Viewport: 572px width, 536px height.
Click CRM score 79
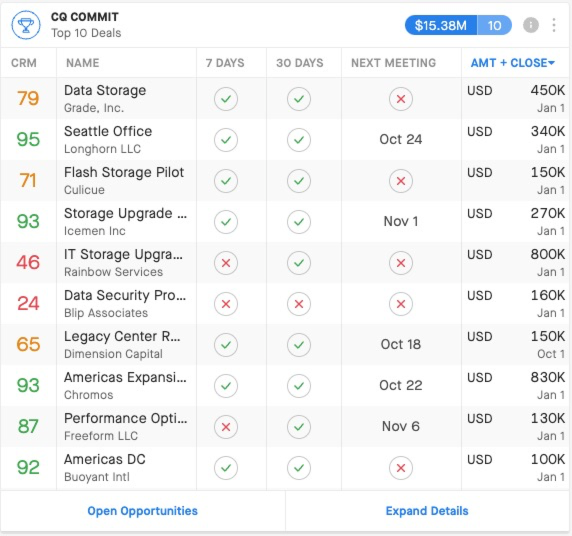(x=28, y=99)
